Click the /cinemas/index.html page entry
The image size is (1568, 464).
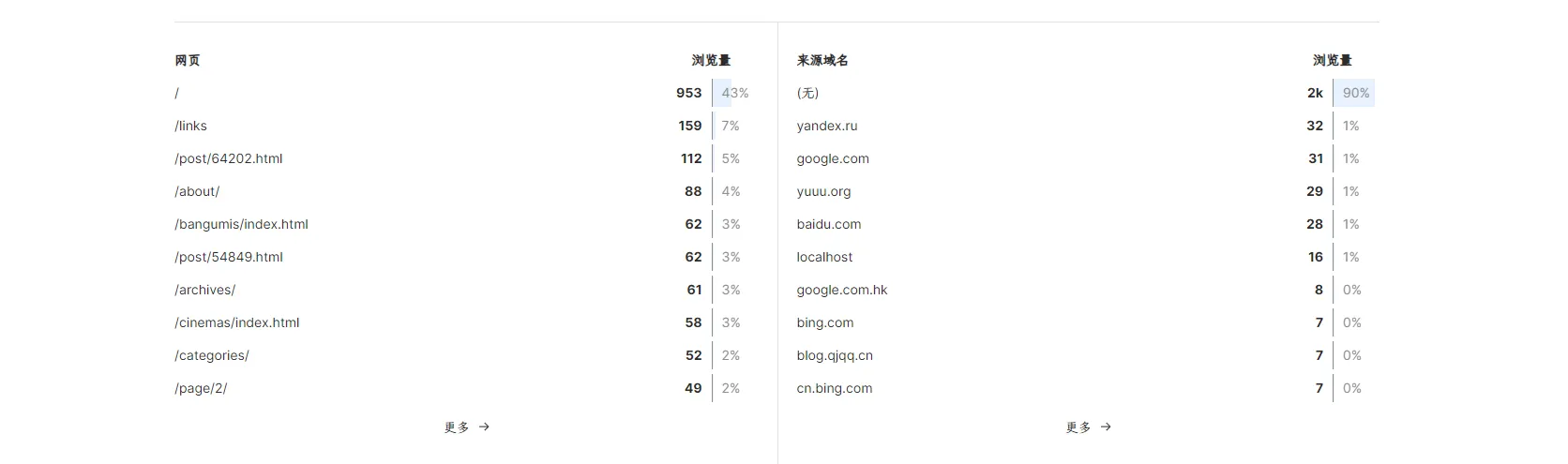237,322
